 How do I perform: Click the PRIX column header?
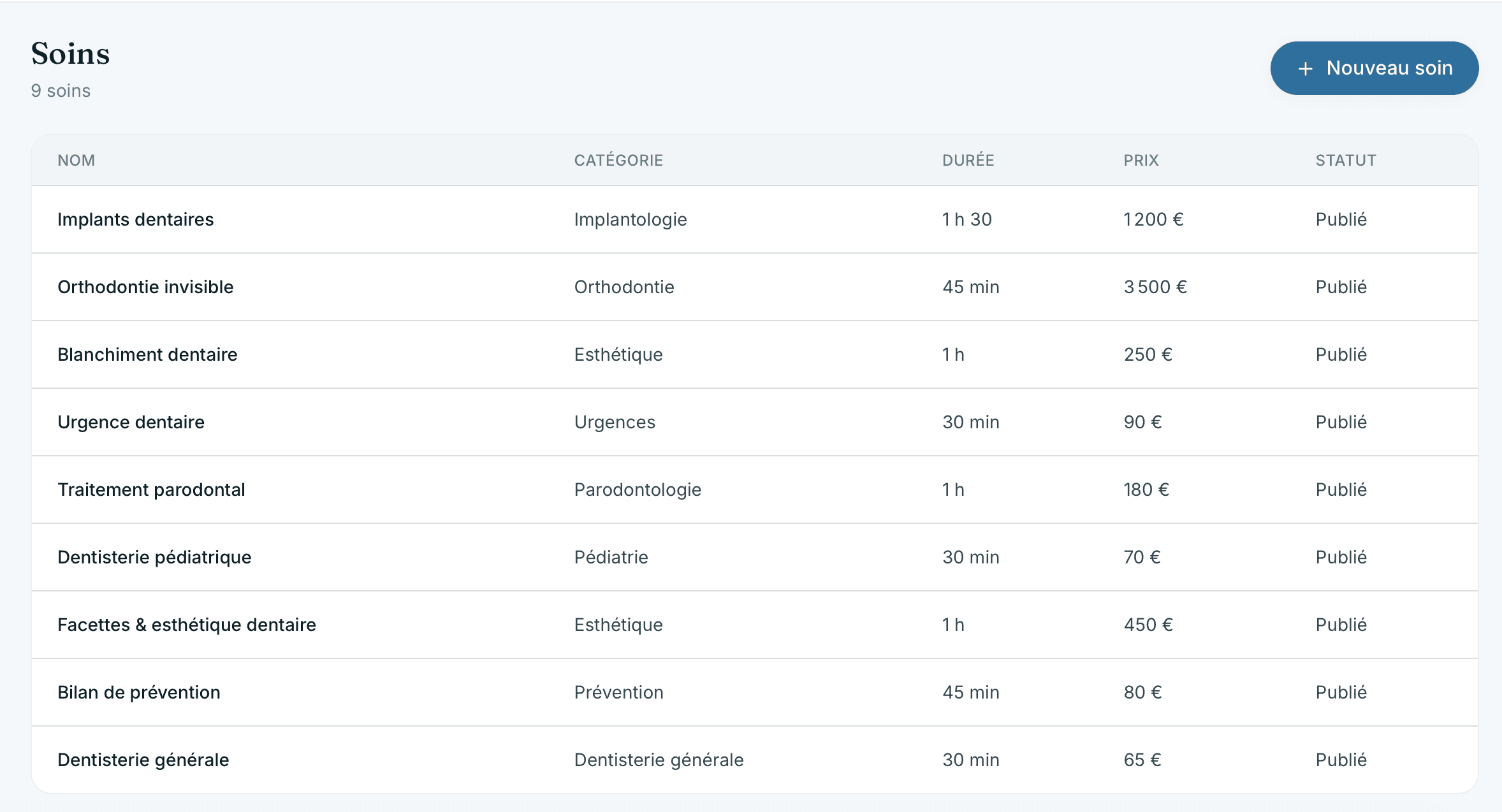tap(1141, 160)
